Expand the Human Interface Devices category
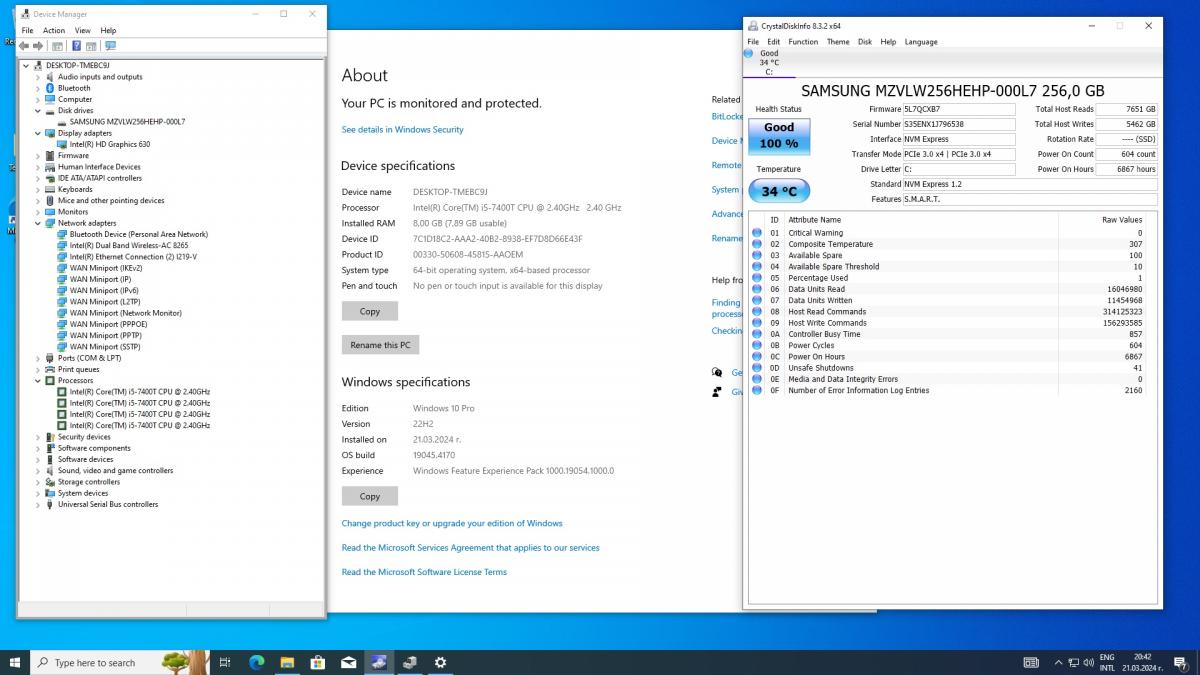This screenshot has height=675, width=1200. pyautogui.click(x=38, y=167)
